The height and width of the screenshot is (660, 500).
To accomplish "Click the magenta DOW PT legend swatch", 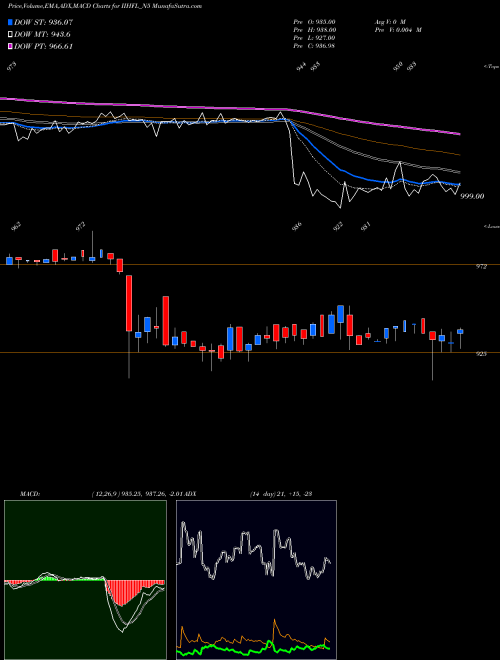I will (x=10, y=46).
